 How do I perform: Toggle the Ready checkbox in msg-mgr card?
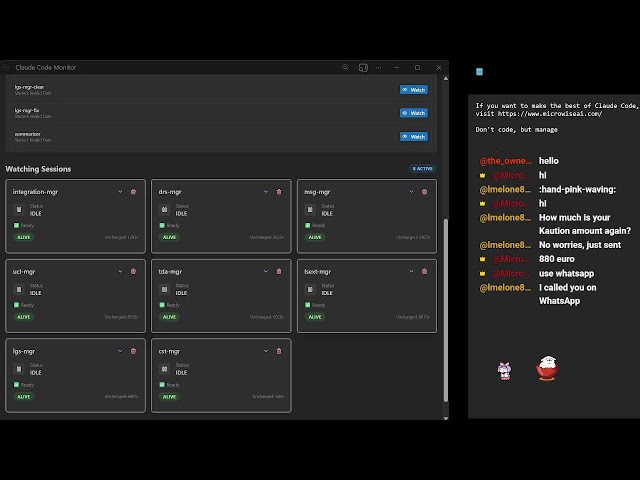point(308,225)
